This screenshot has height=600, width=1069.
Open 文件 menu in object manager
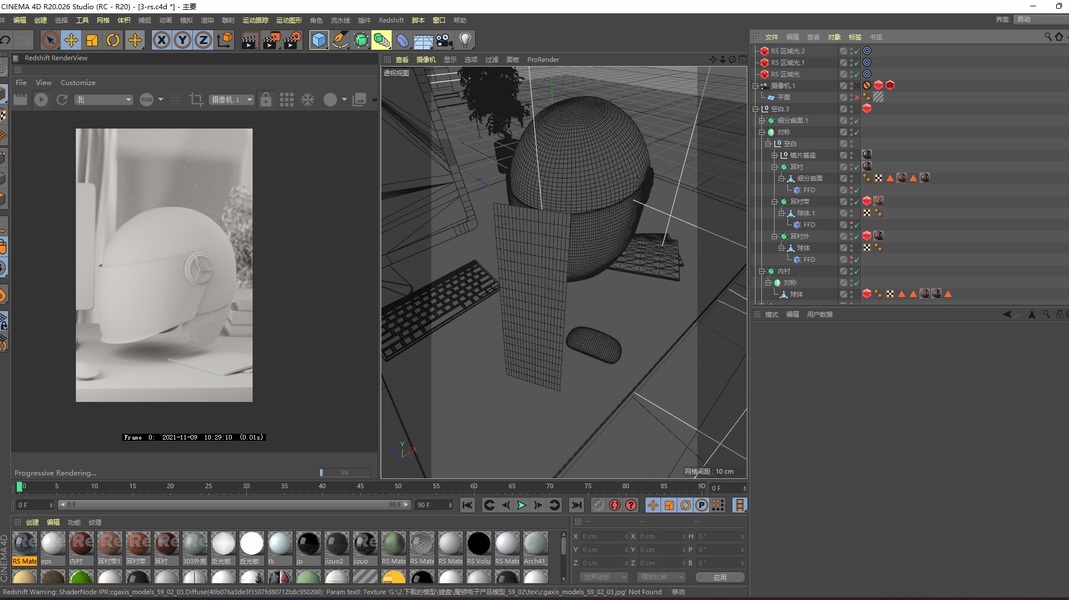771,37
